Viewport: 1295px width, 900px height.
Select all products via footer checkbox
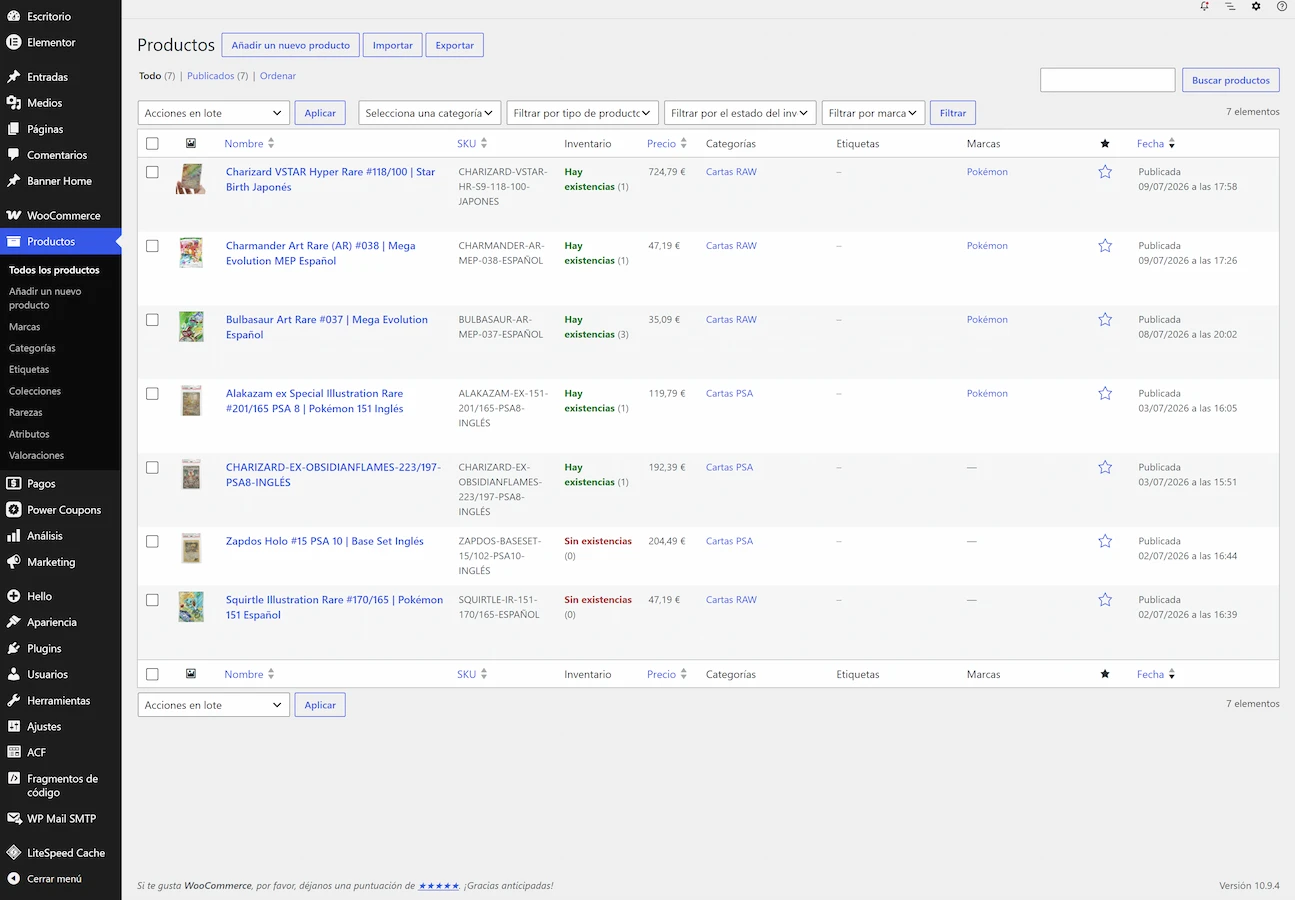coord(152,675)
